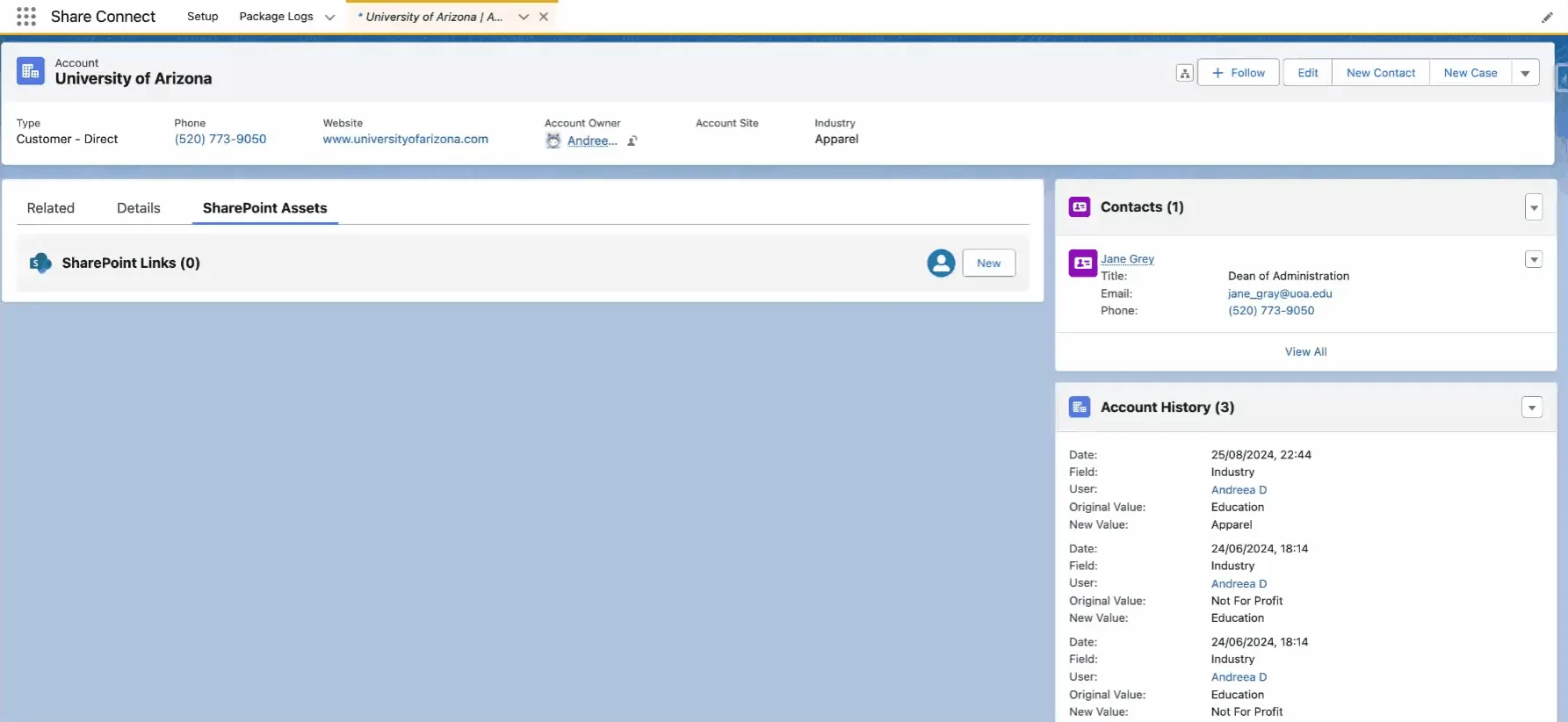Image resolution: width=1568 pixels, height=722 pixels.
Task: Open Andreea D link for 25/08/2024 entry
Action: [1239, 490]
